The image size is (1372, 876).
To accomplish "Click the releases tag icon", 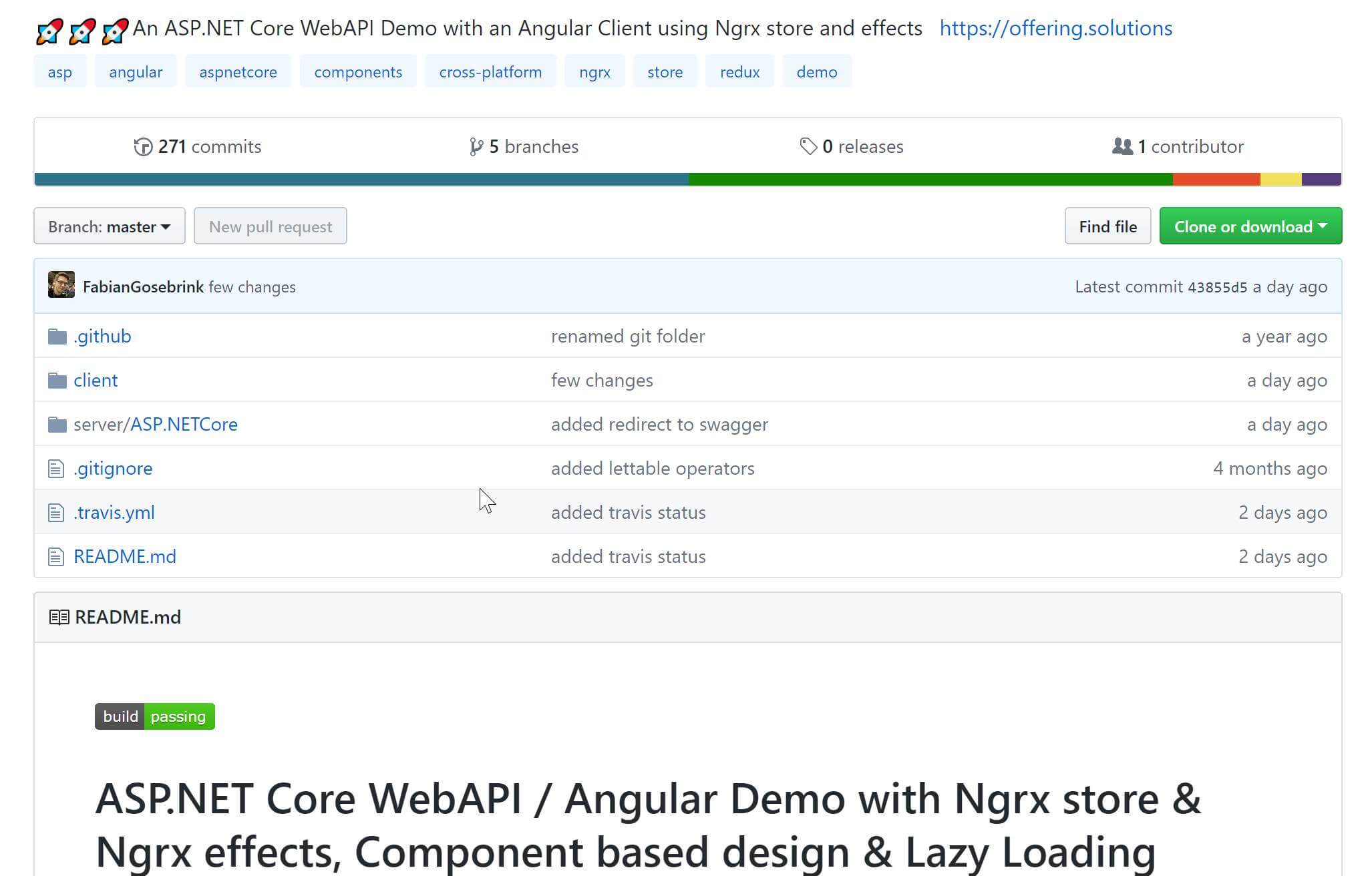I will pos(808,146).
